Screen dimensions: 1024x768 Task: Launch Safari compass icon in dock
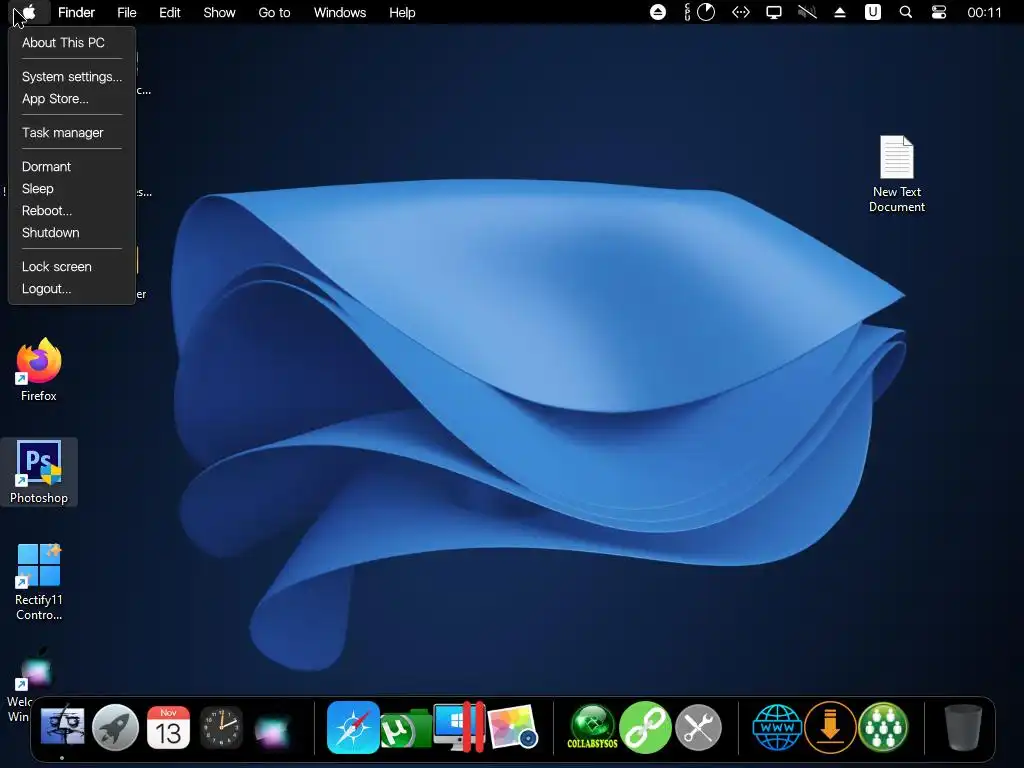pyautogui.click(x=353, y=728)
